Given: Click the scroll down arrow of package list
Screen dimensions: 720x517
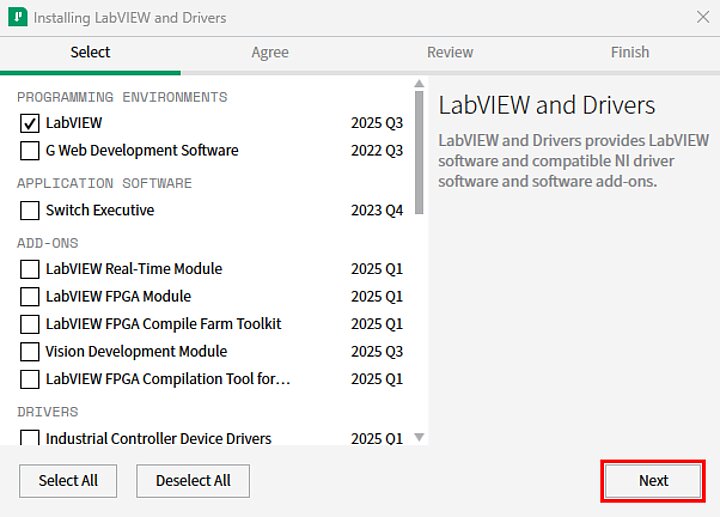Looking at the screenshot, I should (x=419, y=437).
